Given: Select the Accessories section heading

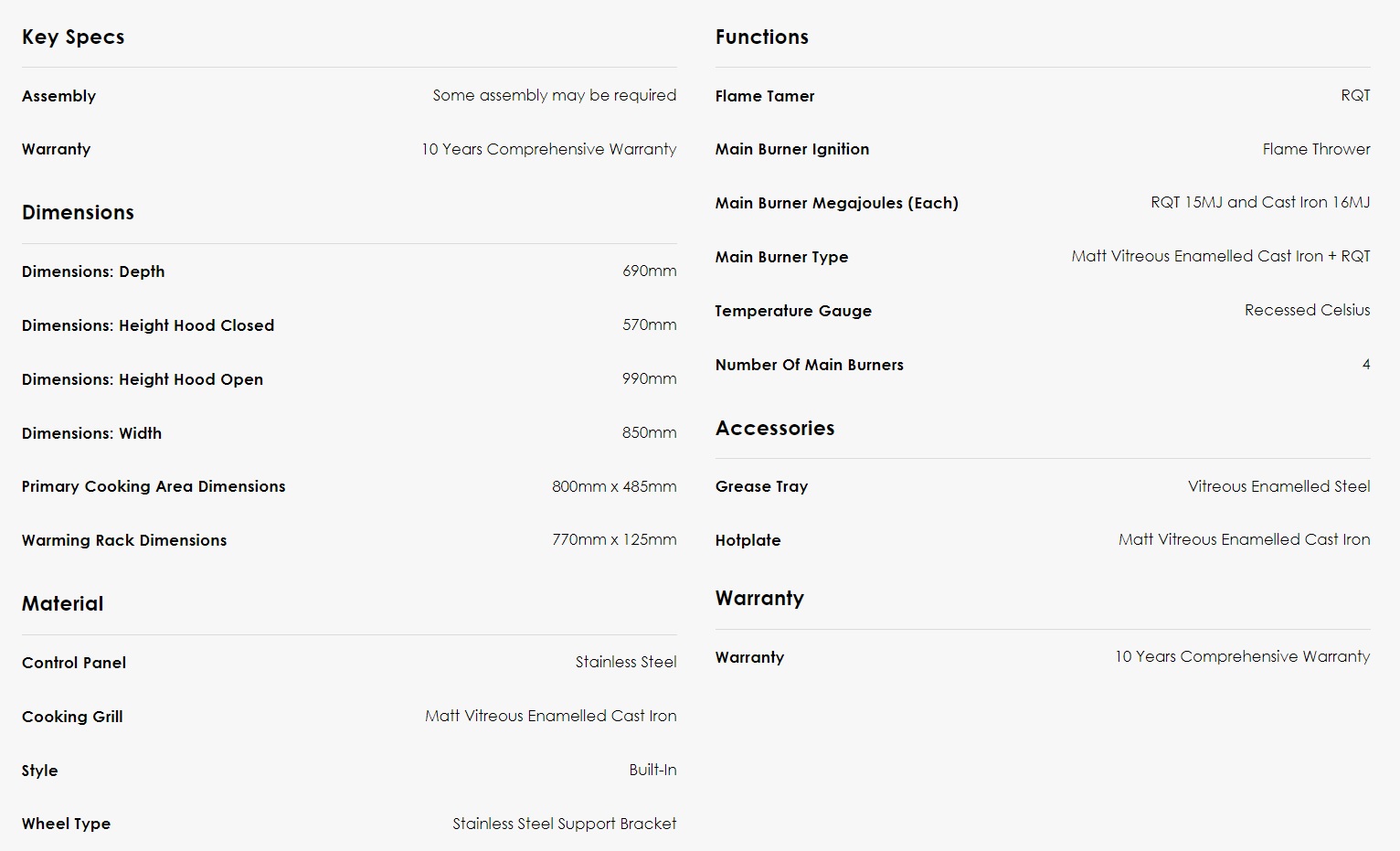Looking at the screenshot, I should click(x=775, y=428).
